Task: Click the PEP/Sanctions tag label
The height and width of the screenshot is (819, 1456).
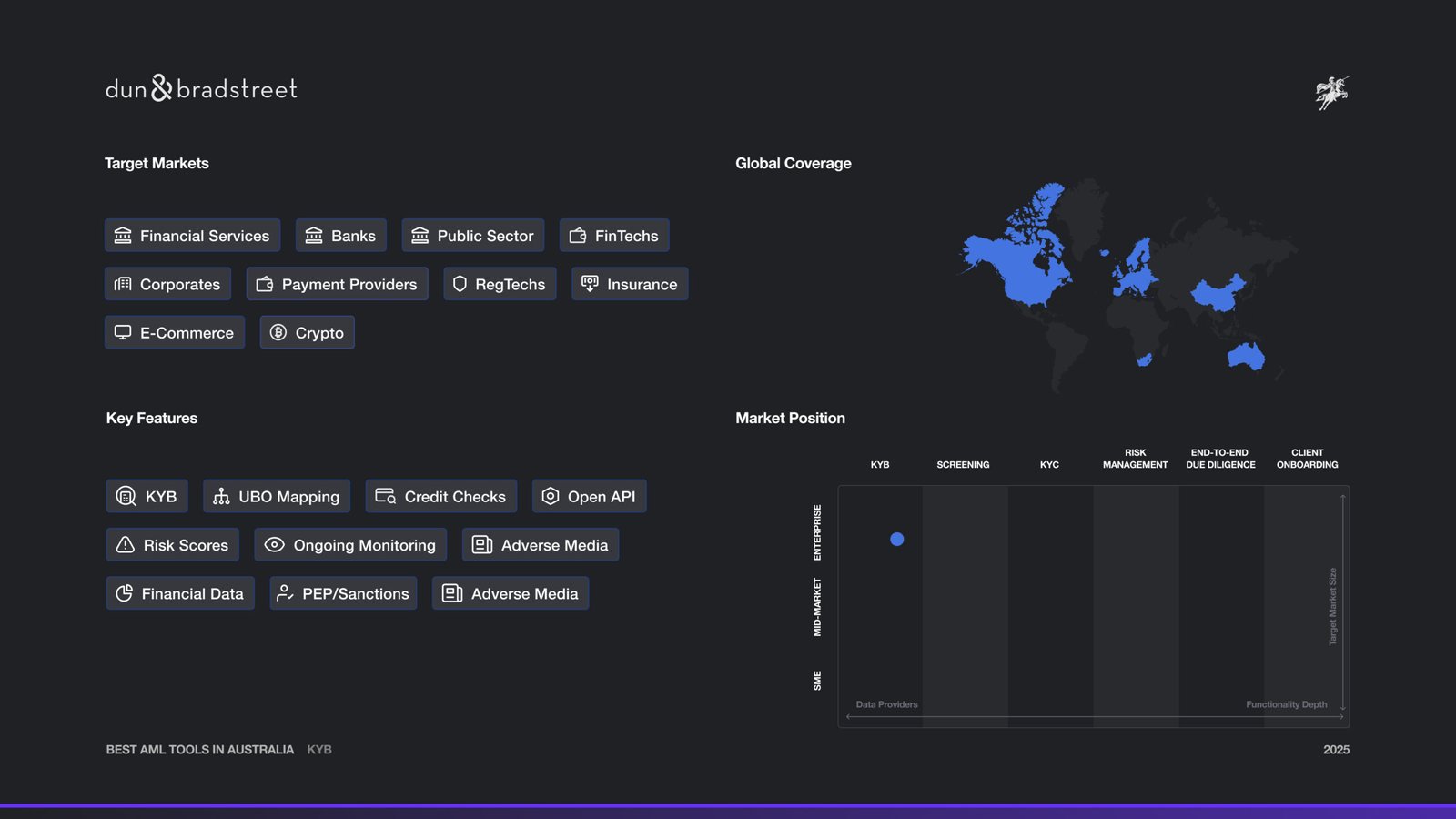Action: coord(356,593)
